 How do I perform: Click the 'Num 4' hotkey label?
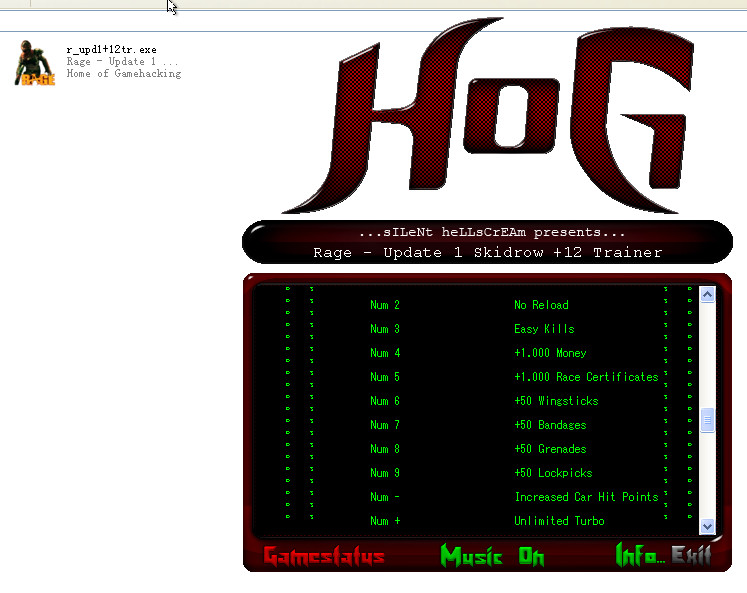385,353
